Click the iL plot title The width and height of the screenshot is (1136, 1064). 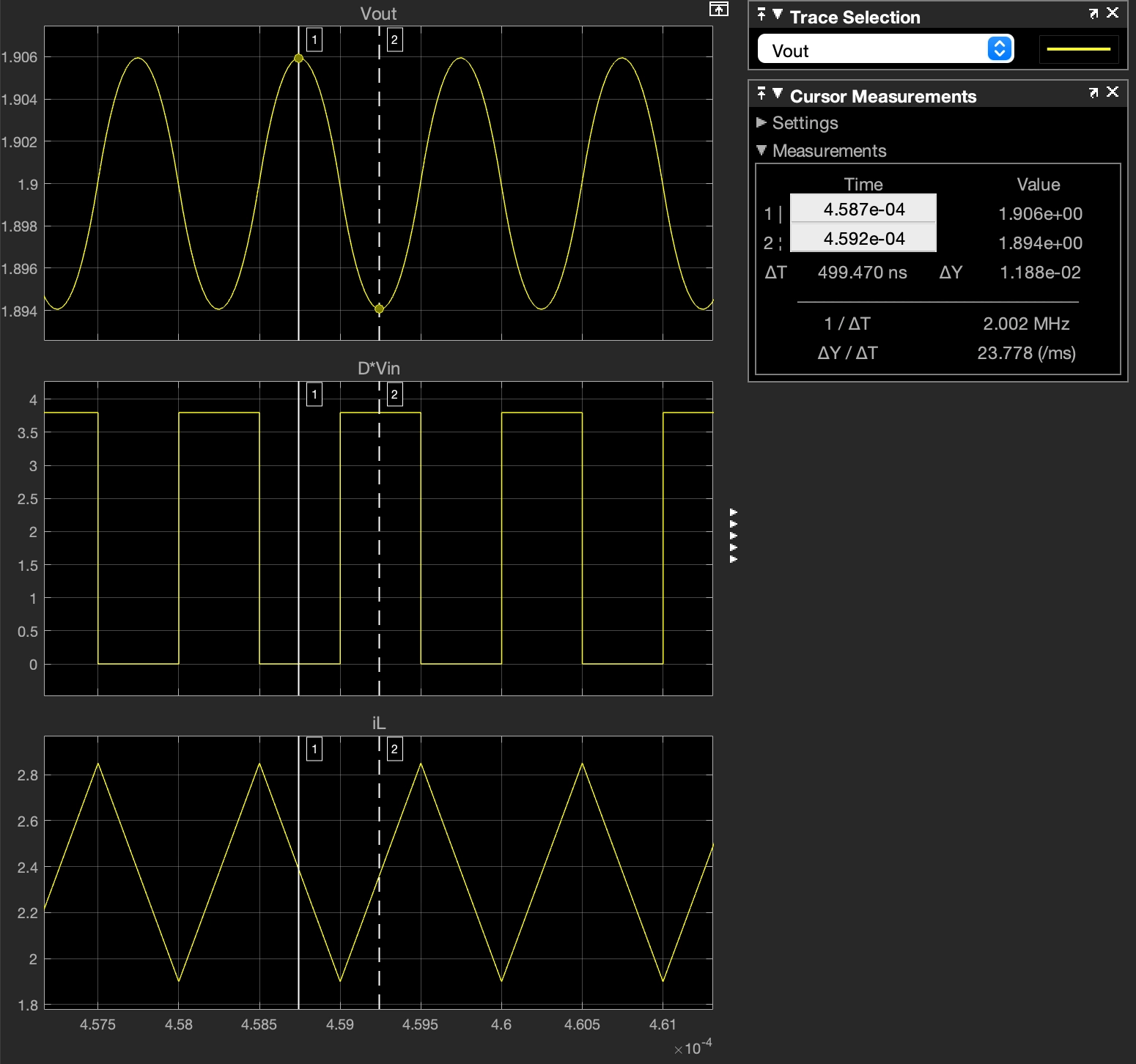(378, 723)
